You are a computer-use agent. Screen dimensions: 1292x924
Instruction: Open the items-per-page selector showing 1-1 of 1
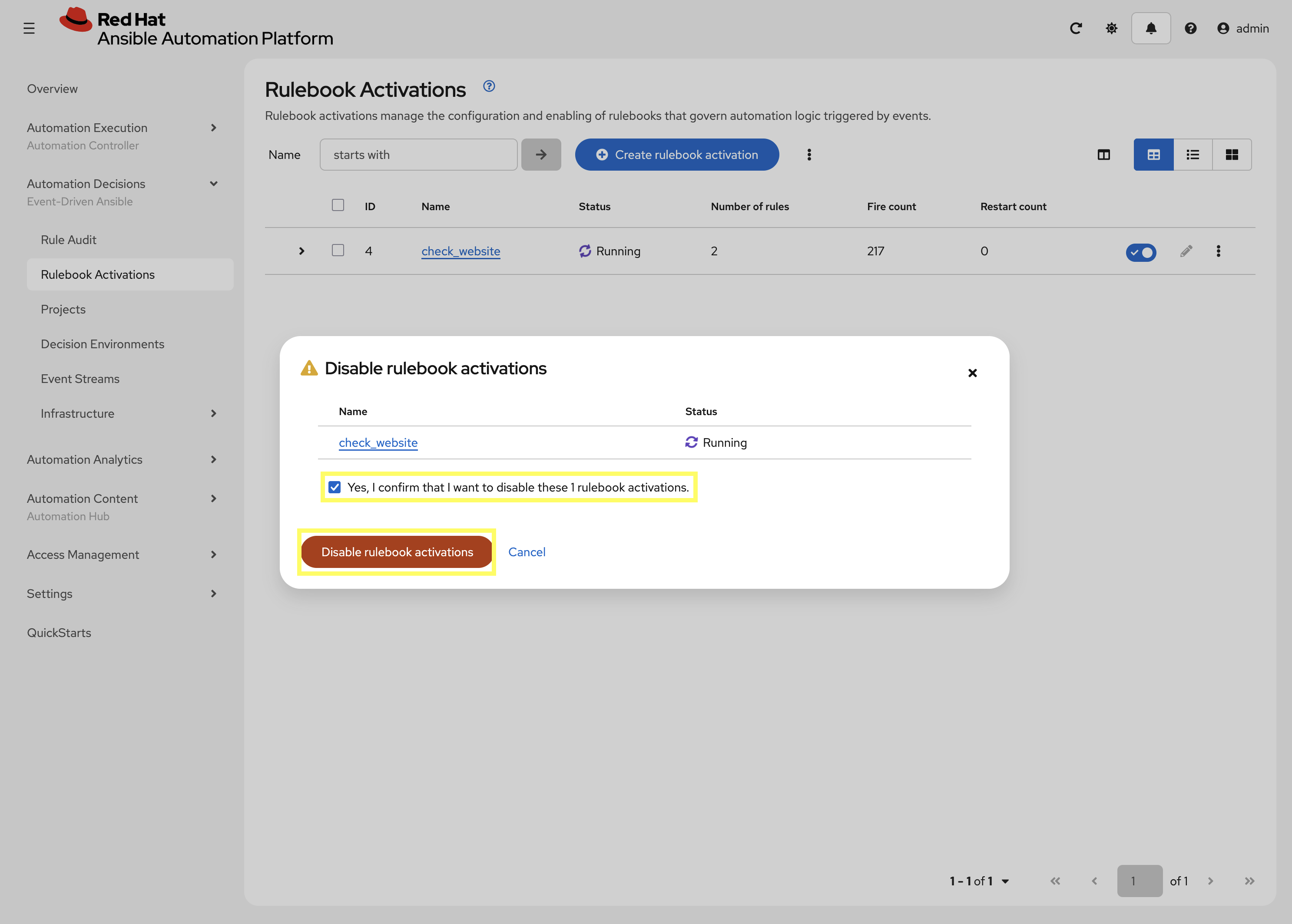coord(978,880)
